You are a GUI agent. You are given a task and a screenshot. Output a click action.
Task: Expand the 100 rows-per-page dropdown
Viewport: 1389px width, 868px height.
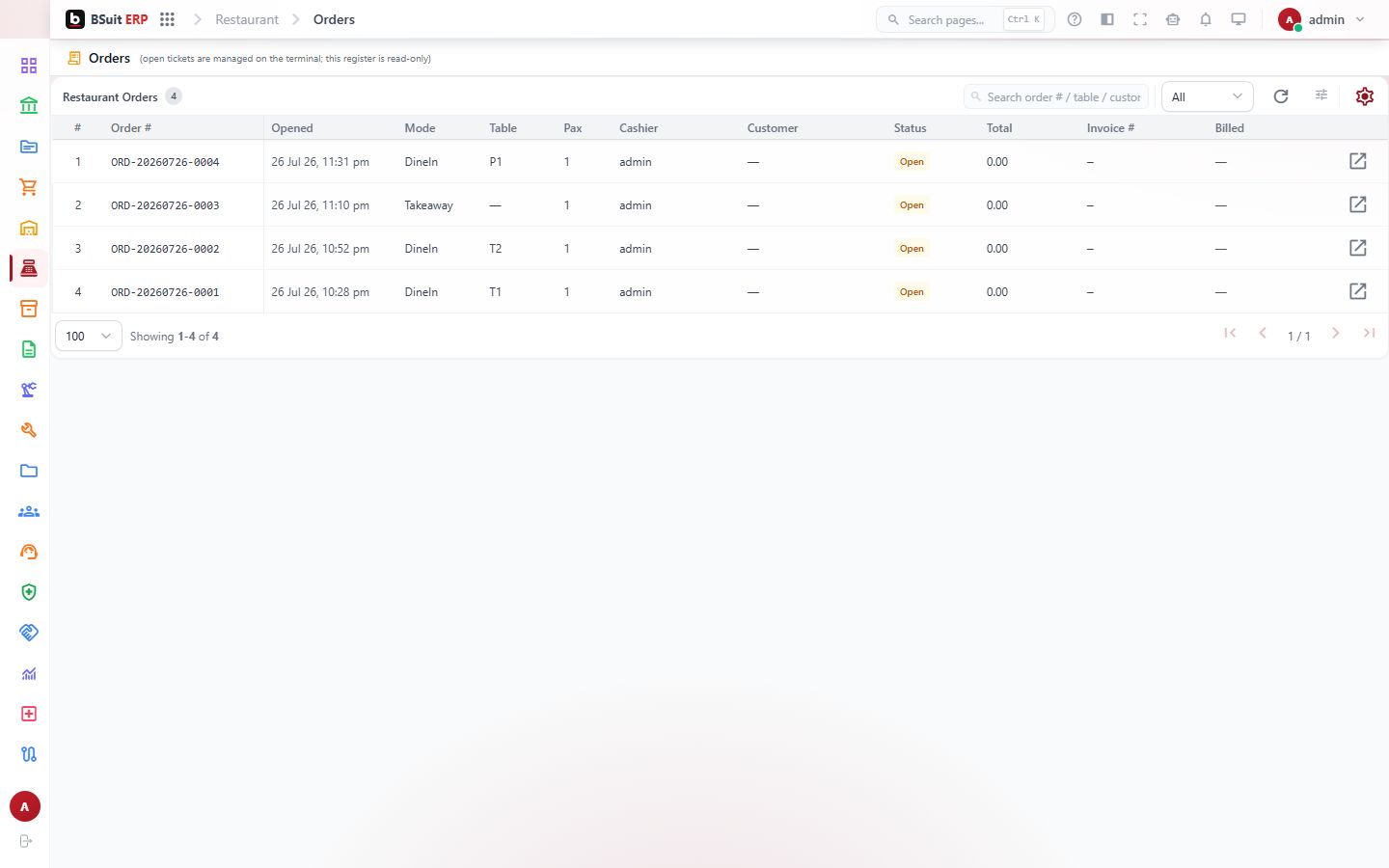click(89, 336)
